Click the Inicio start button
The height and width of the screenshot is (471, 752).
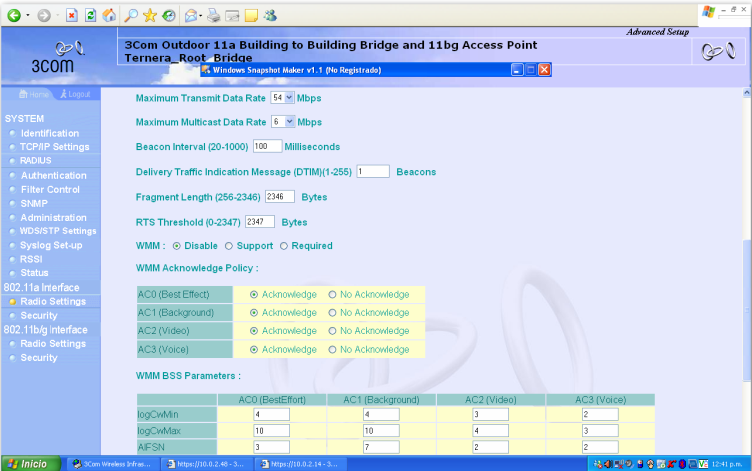pyautogui.click(x=28, y=464)
